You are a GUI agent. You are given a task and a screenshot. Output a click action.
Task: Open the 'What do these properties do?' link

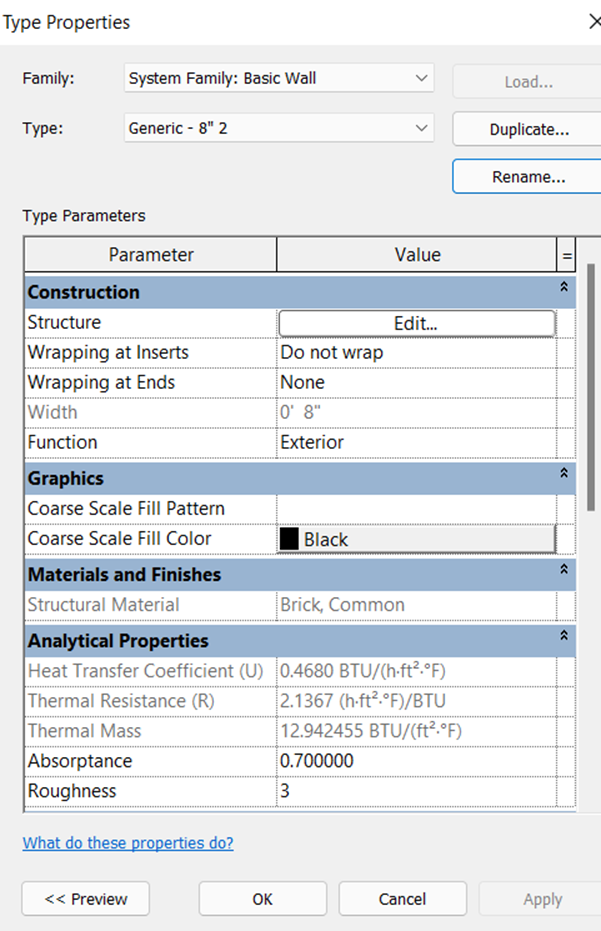tap(128, 843)
